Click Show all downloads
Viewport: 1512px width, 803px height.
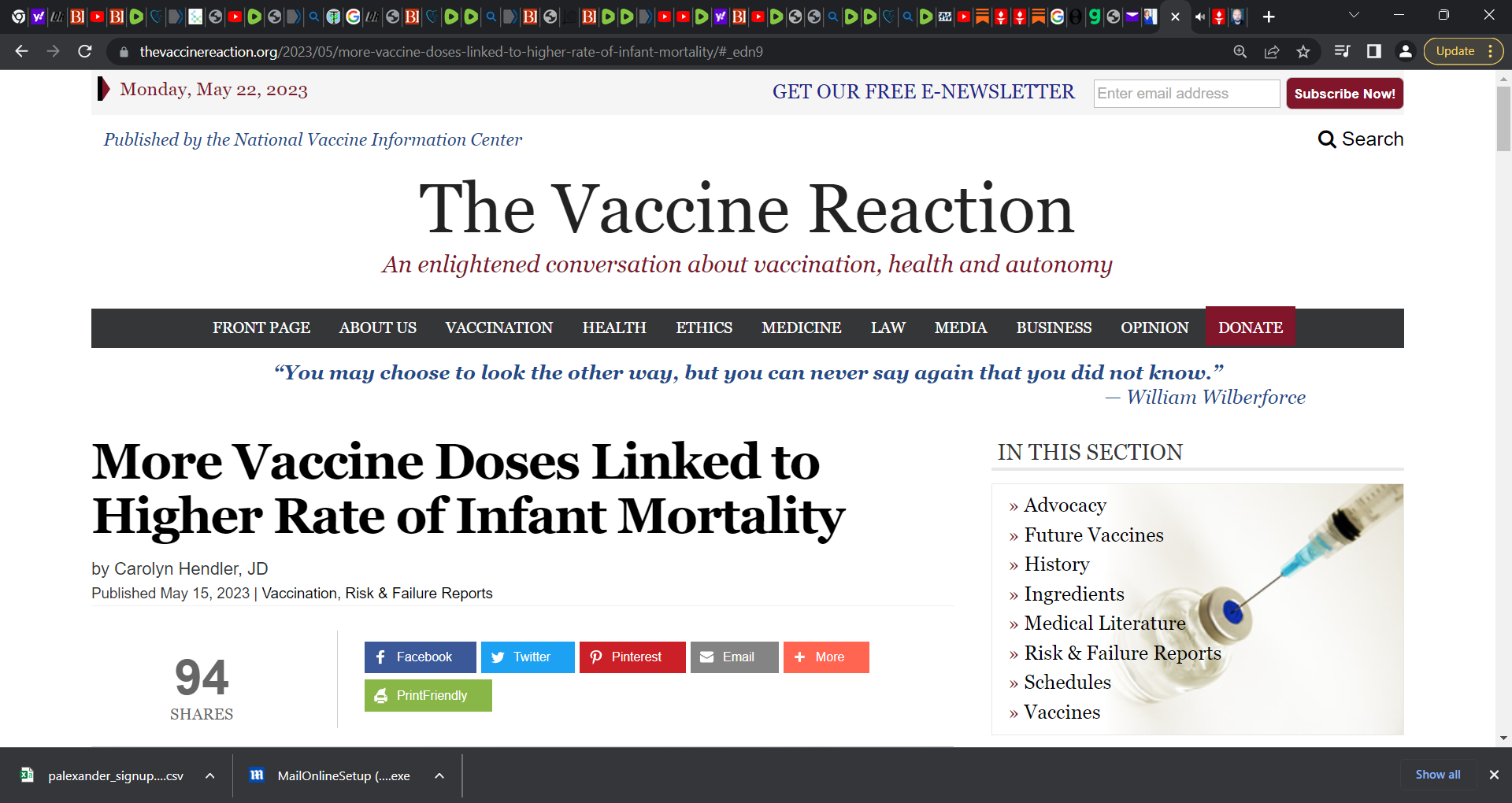click(1438, 775)
